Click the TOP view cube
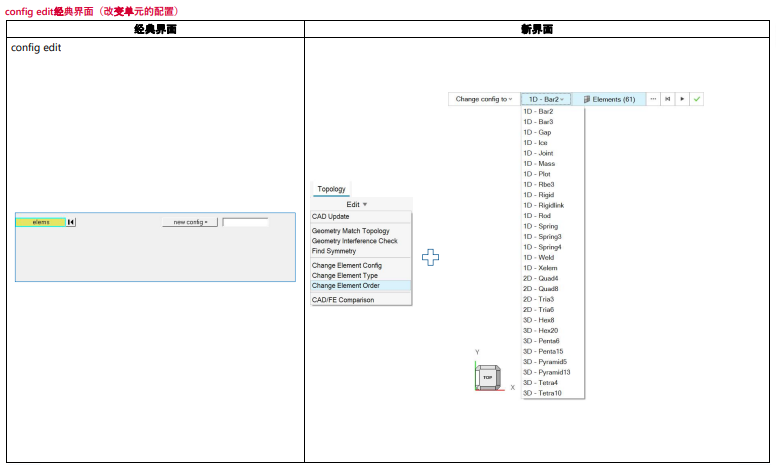This screenshot has width=776, height=465. tap(488, 378)
